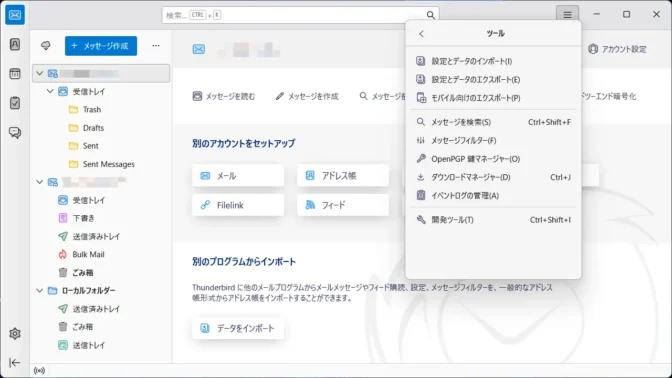
Task: Select the Trash folder
Action: pos(101,110)
